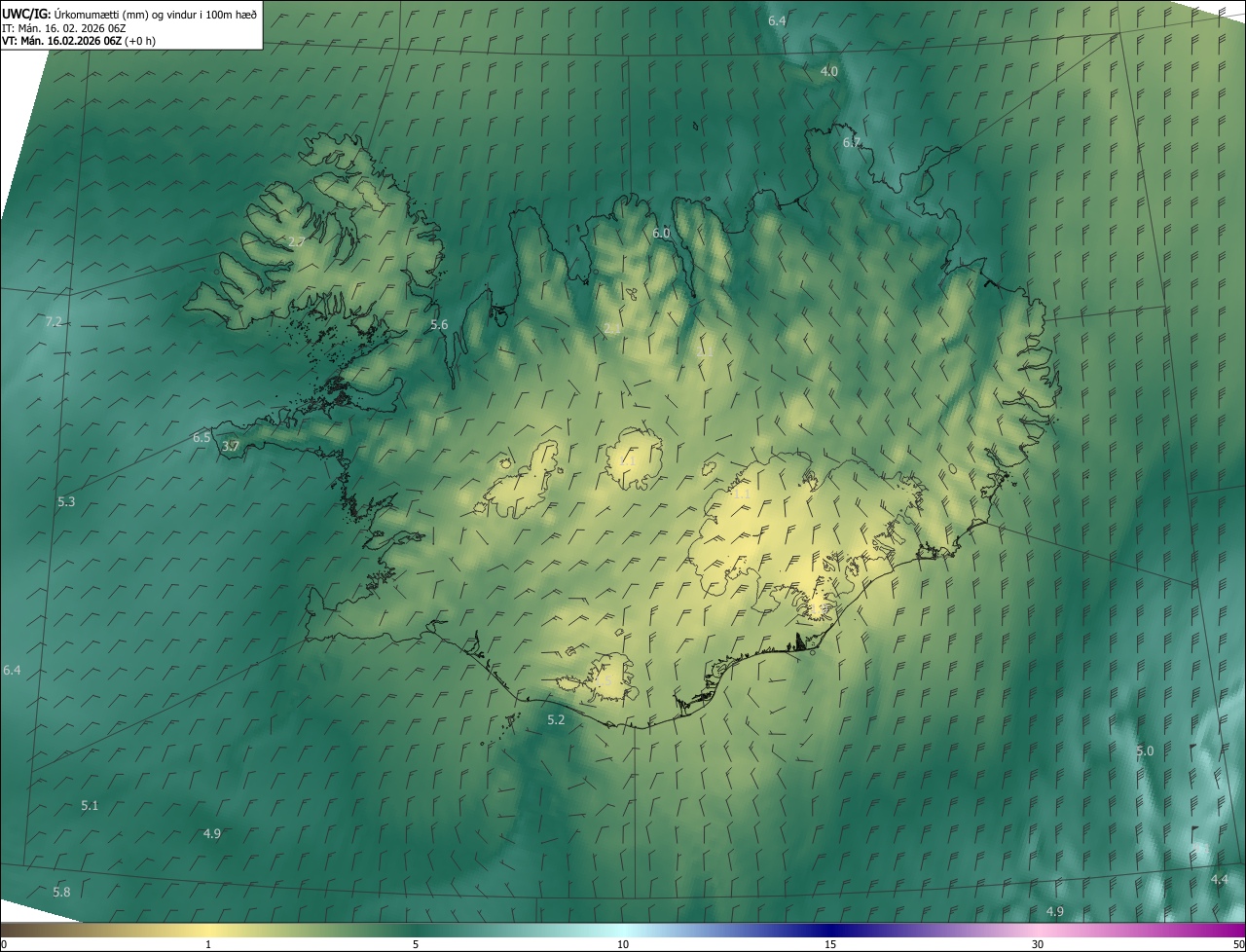The width and height of the screenshot is (1246, 952).
Task: Click the 6.7 value label in northeast
Action: (852, 143)
